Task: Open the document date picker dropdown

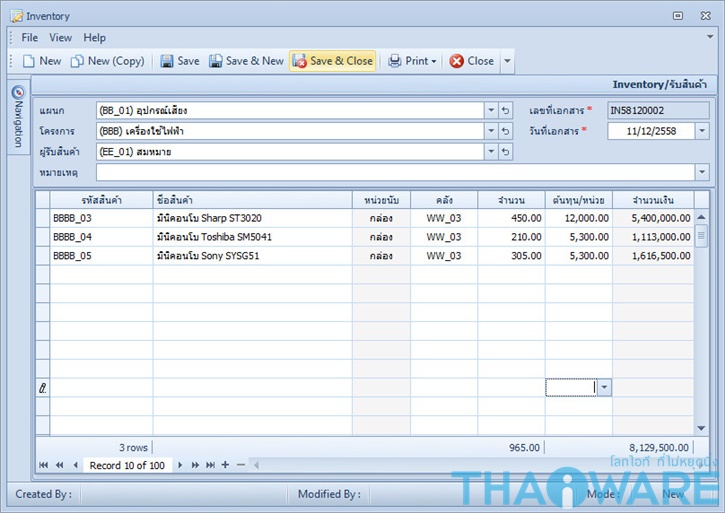Action: click(702, 131)
